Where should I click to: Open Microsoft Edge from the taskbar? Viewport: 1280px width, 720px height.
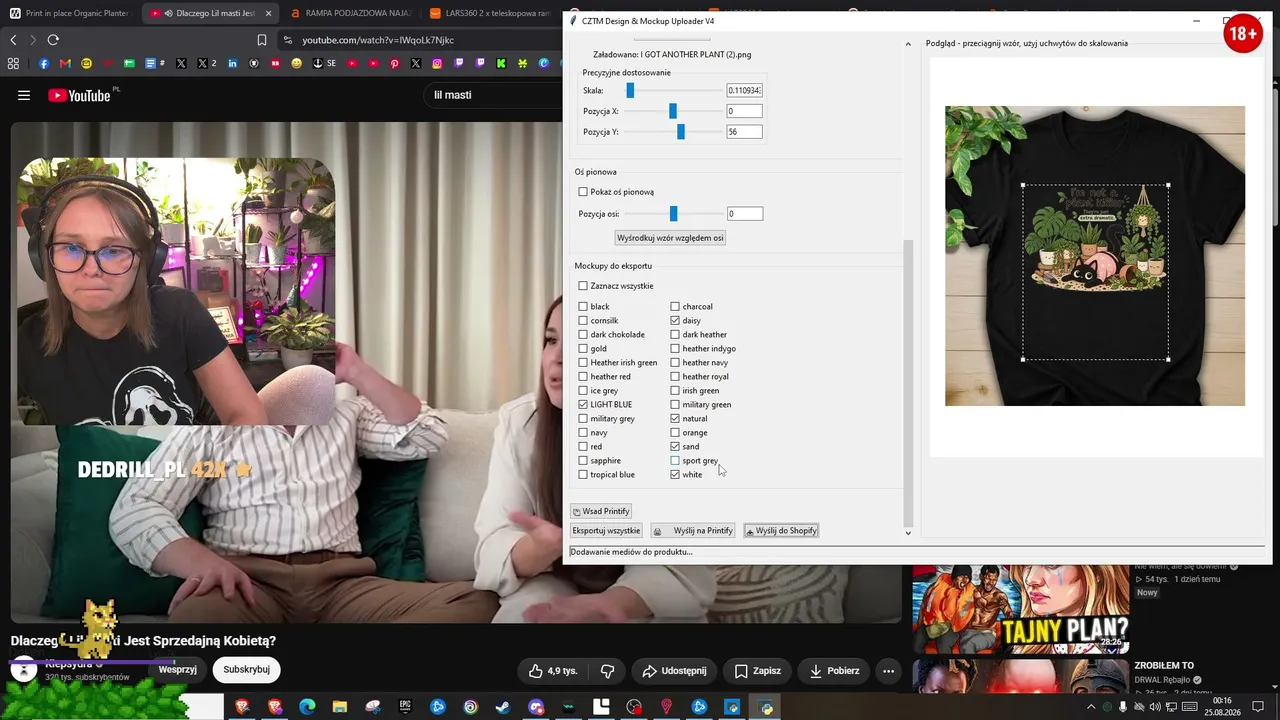click(307, 707)
